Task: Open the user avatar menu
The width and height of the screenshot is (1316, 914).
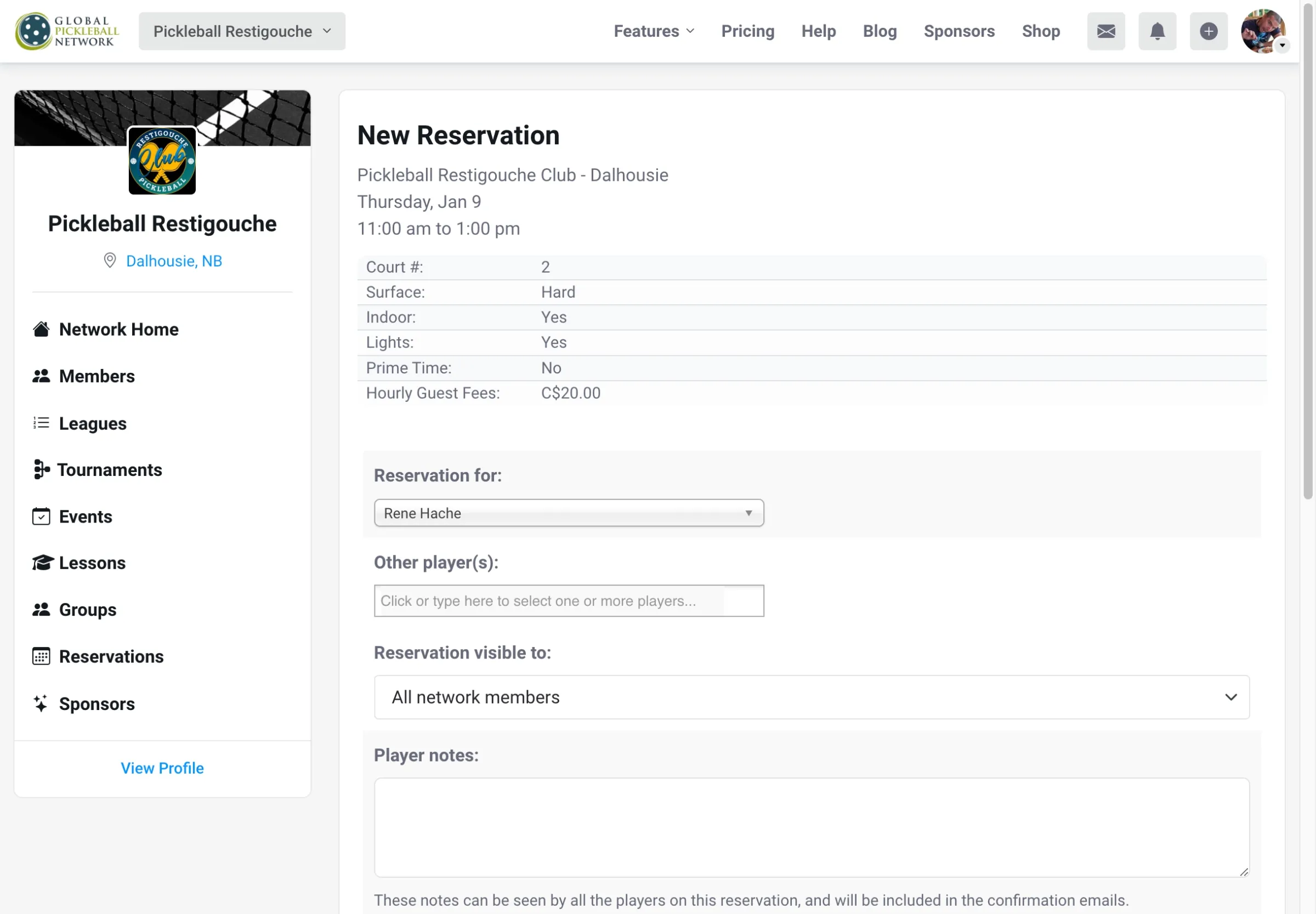Action: [x=1263, y=31]
